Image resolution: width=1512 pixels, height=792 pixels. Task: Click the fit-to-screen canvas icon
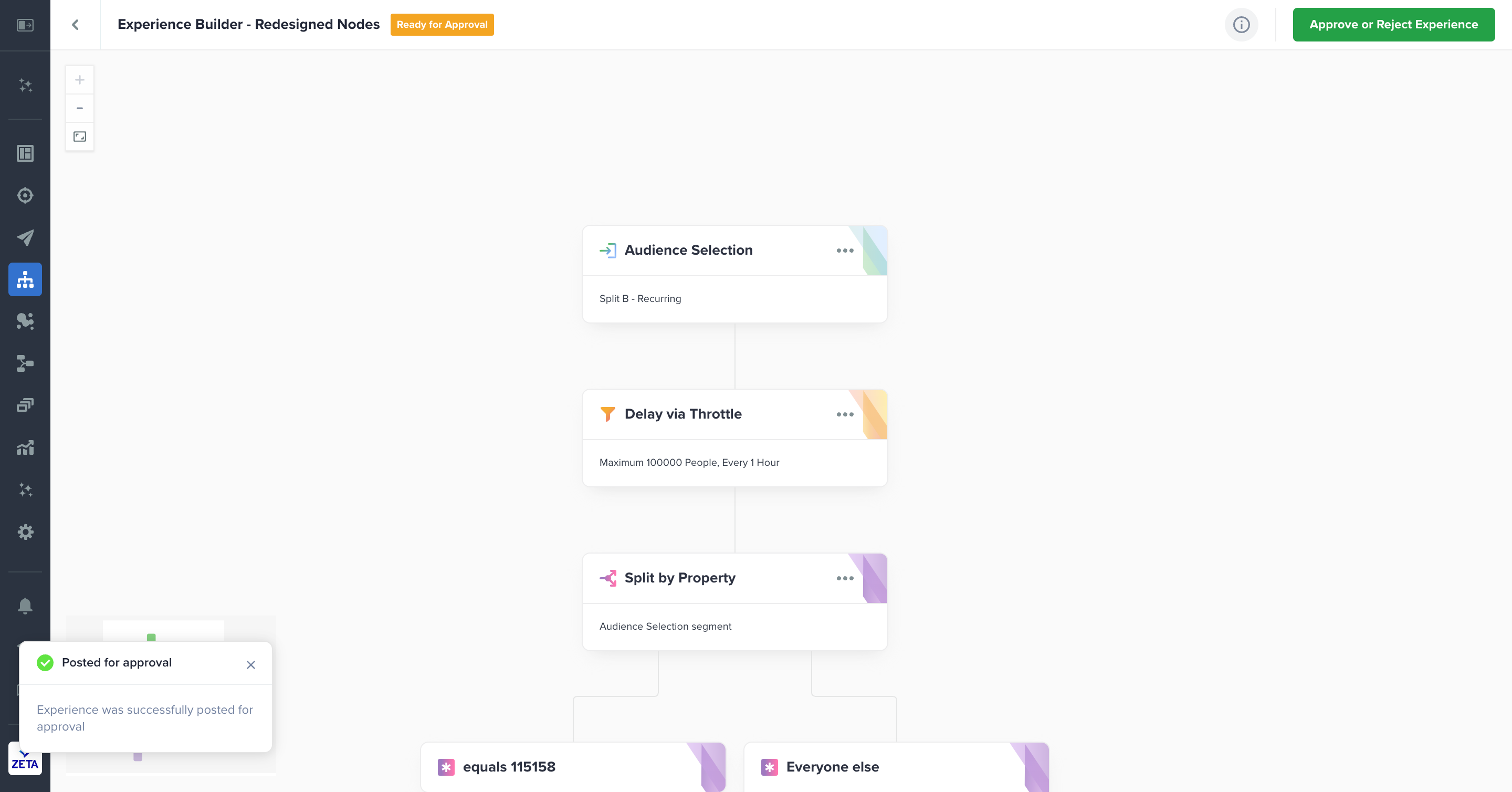click(x=80, y=137)
